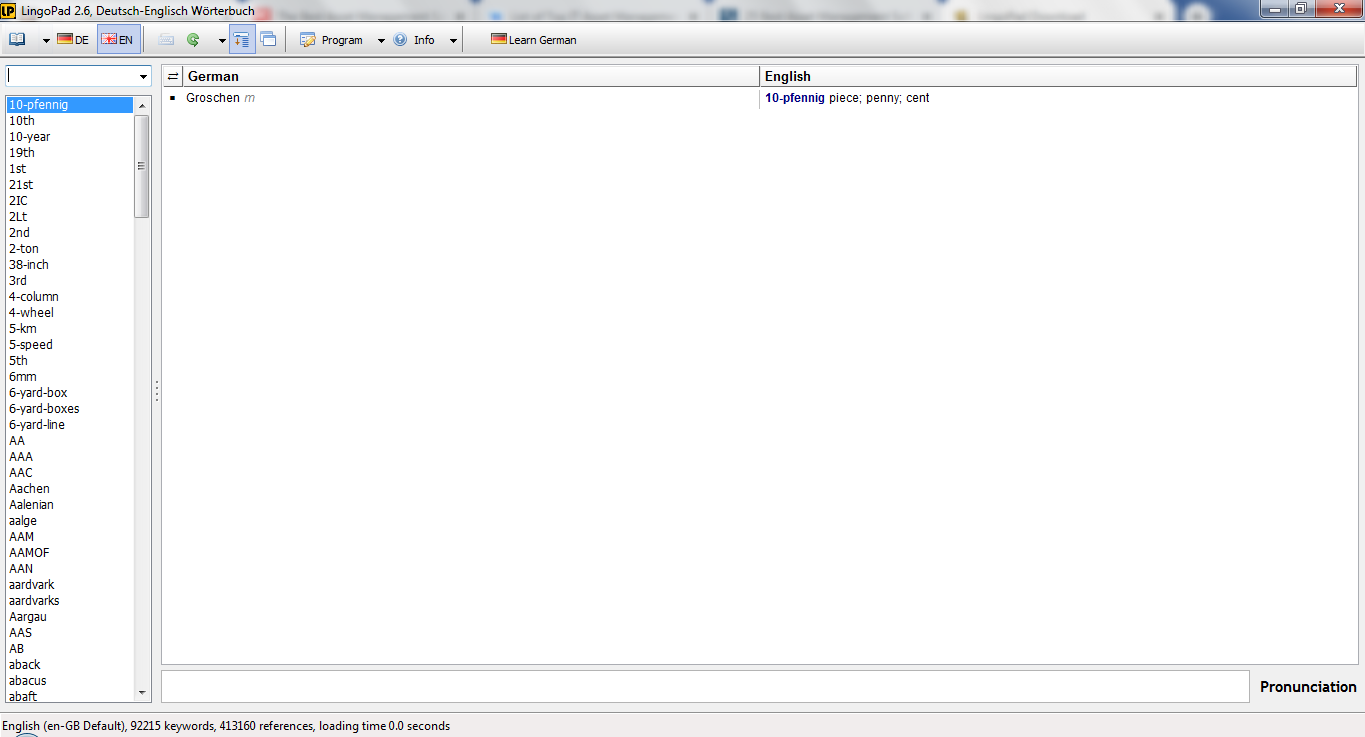Expand the search box dropdown arrow

click(143, 77)
